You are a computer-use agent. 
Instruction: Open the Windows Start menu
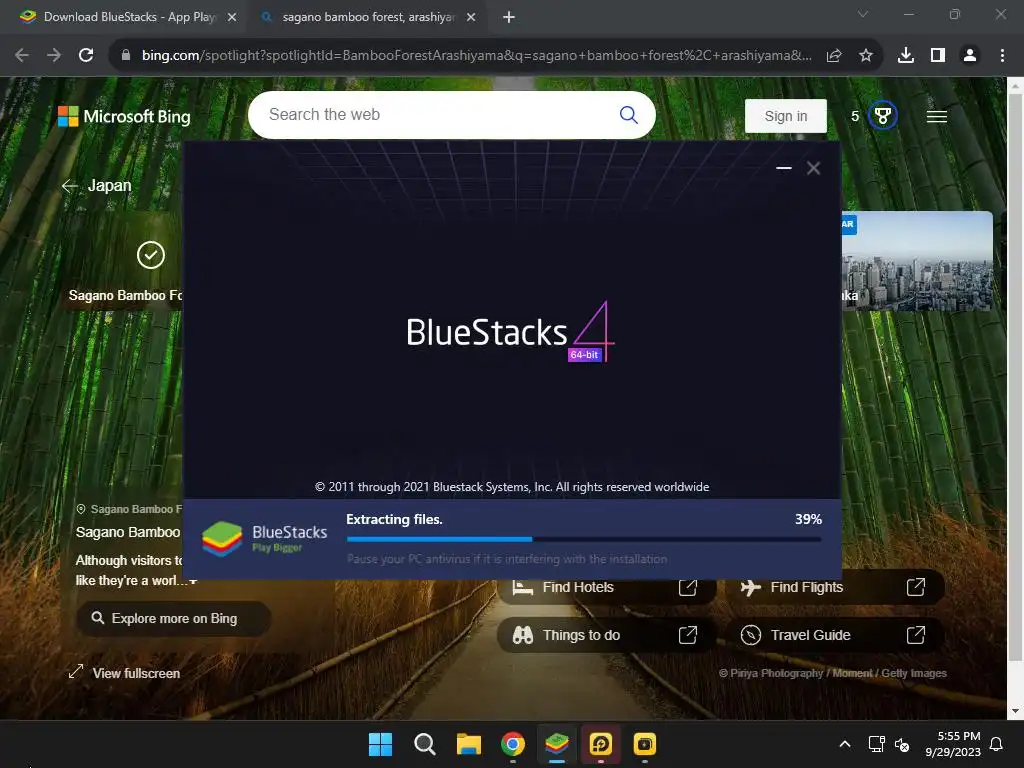380,744
